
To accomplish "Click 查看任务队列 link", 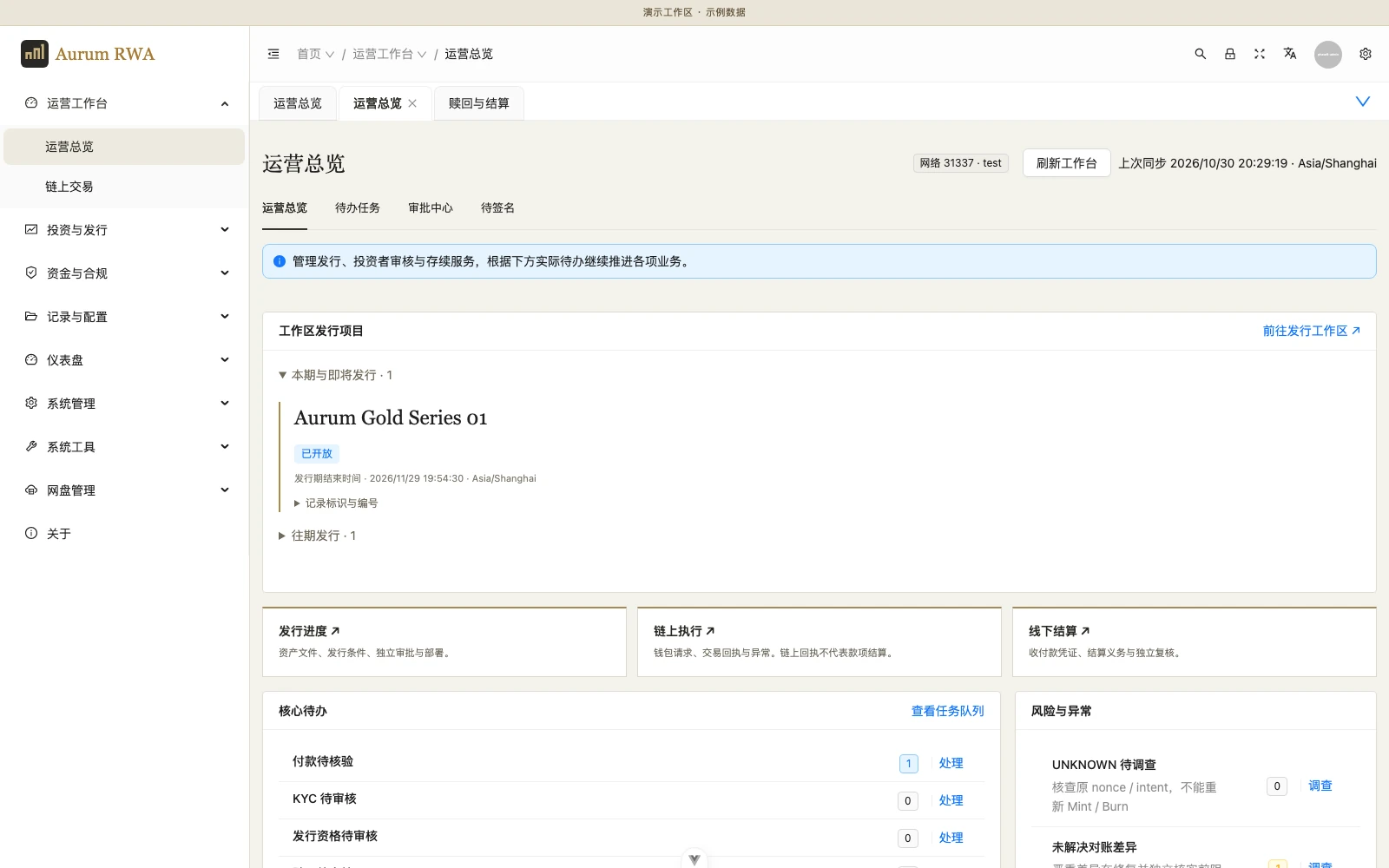I will coord(947,711).
